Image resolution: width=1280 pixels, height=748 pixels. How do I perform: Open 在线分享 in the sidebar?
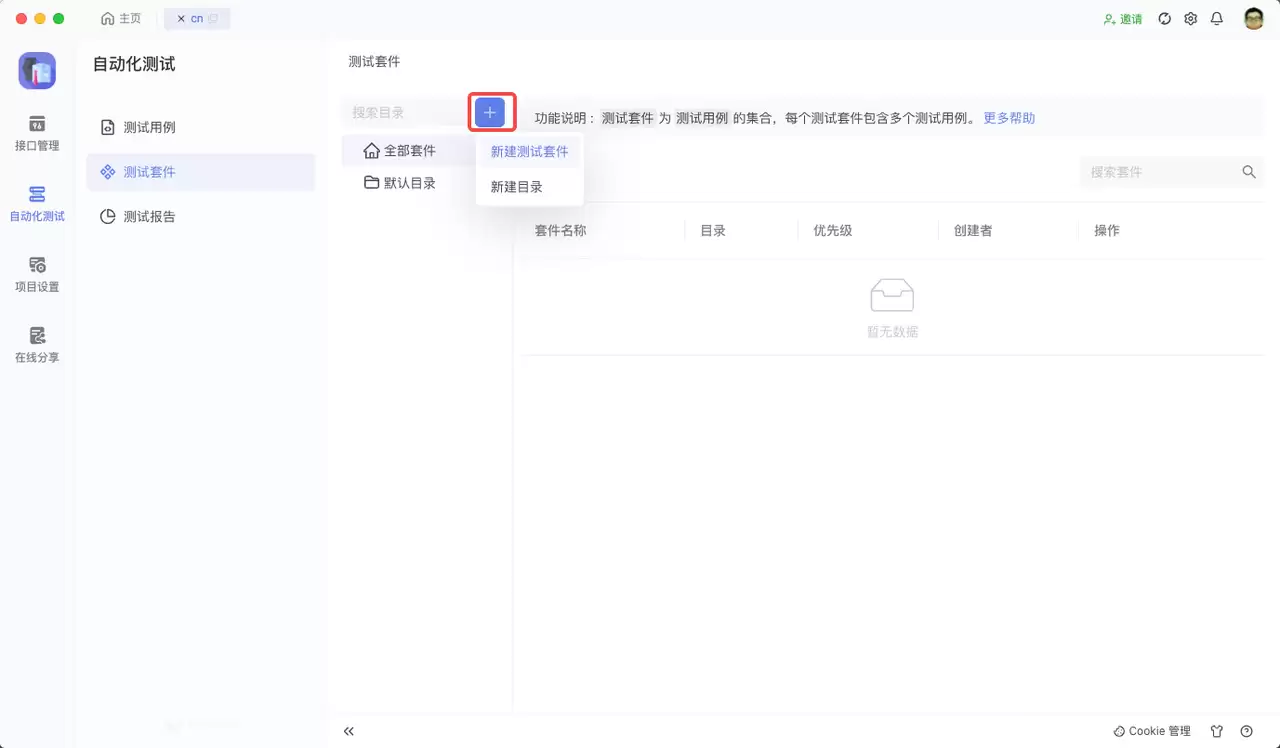point(37,345)
